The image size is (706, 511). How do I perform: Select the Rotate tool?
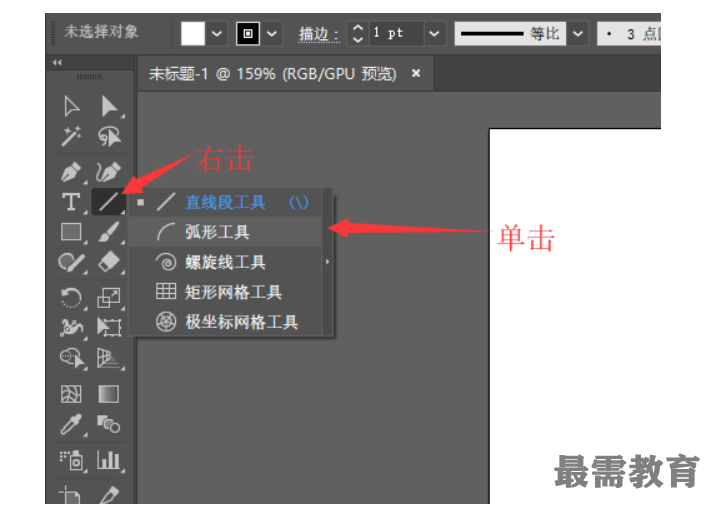(71, 298)
